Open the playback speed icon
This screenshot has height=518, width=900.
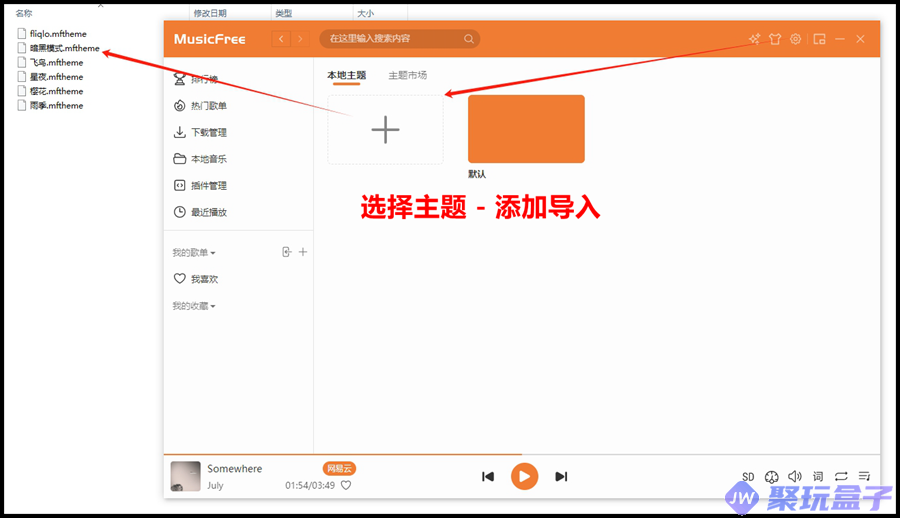771,477
